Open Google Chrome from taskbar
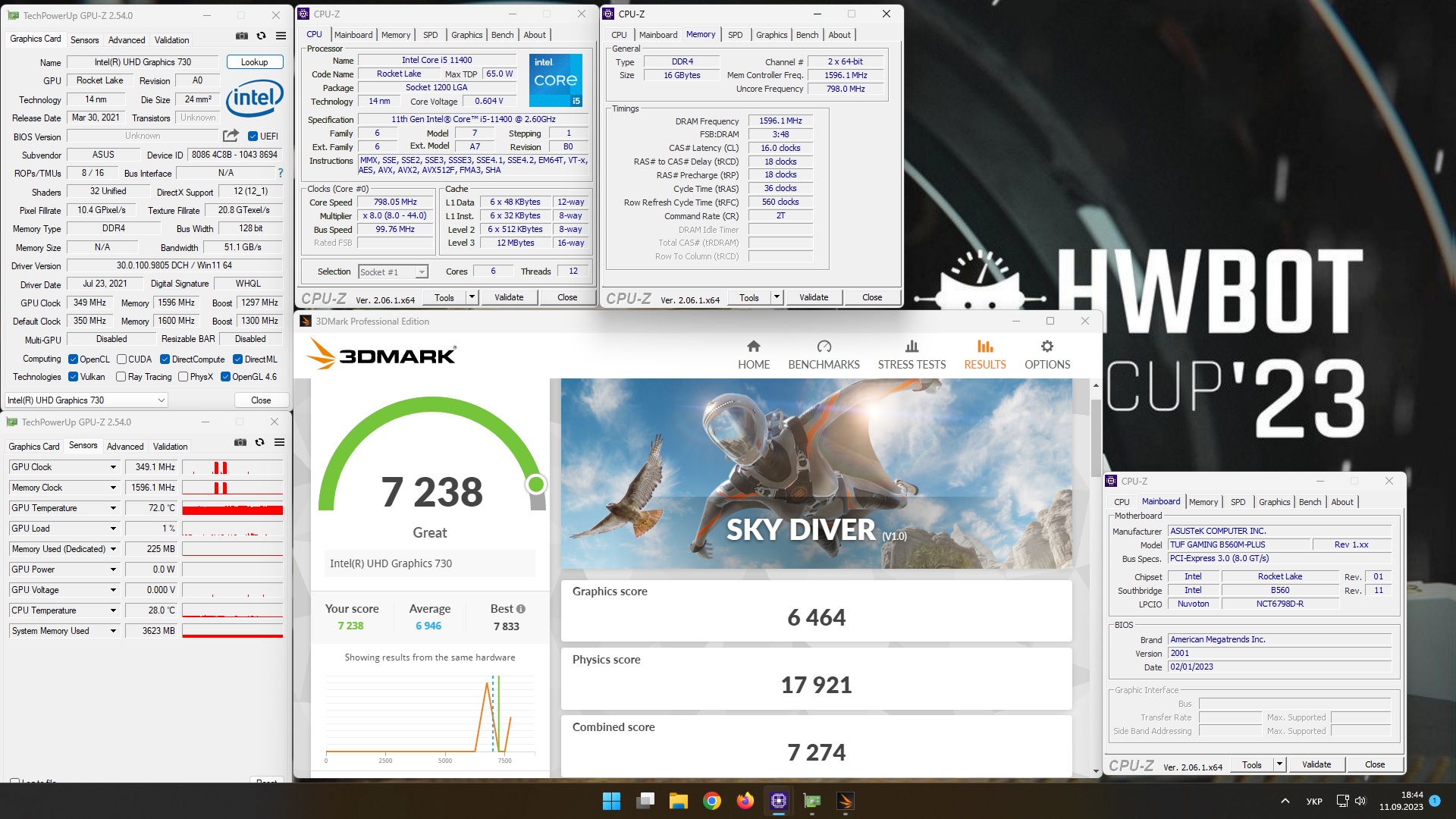 tap(711, 801)
